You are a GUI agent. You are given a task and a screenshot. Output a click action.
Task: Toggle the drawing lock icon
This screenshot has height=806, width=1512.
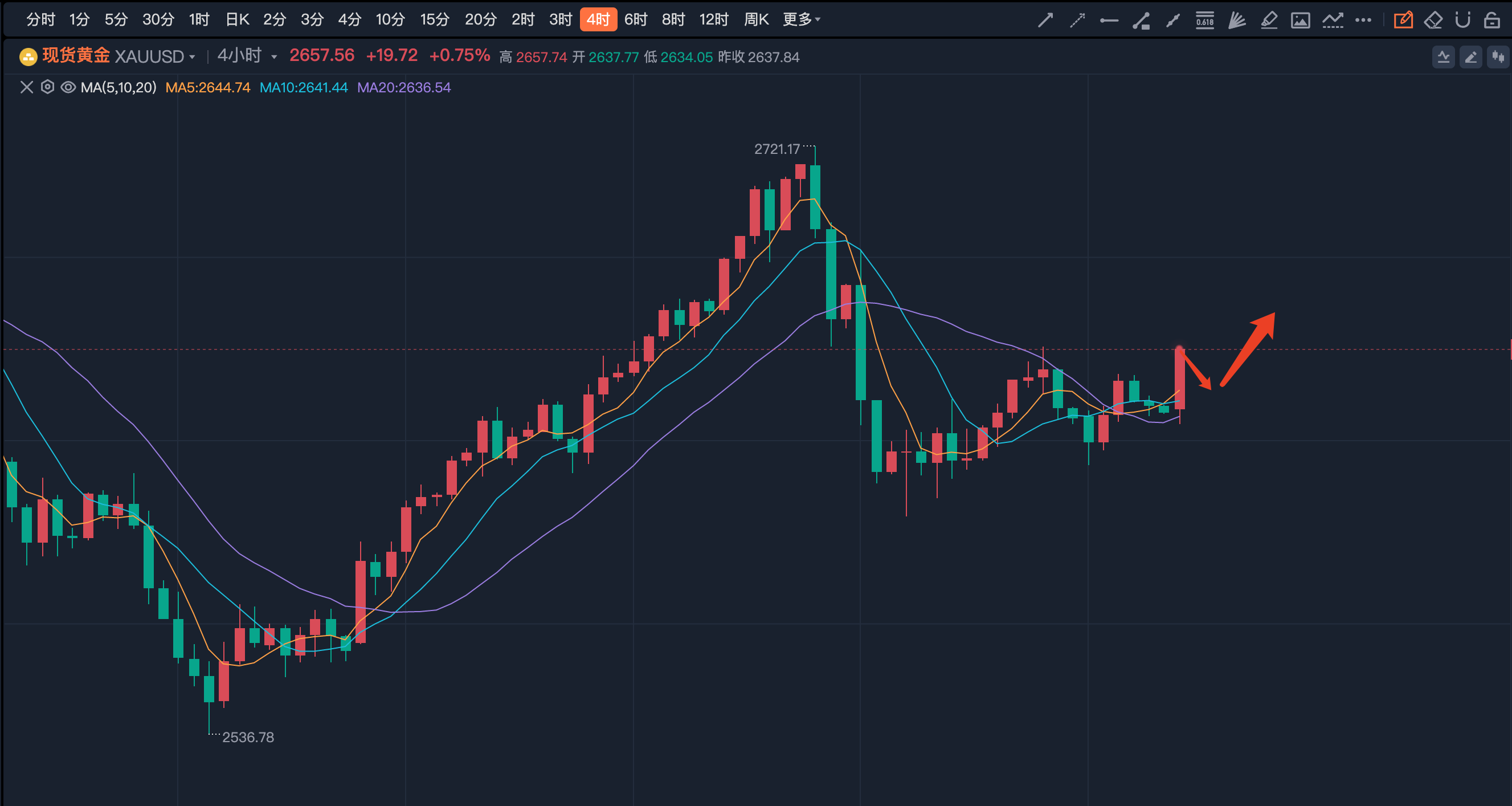coord(1491,21)
